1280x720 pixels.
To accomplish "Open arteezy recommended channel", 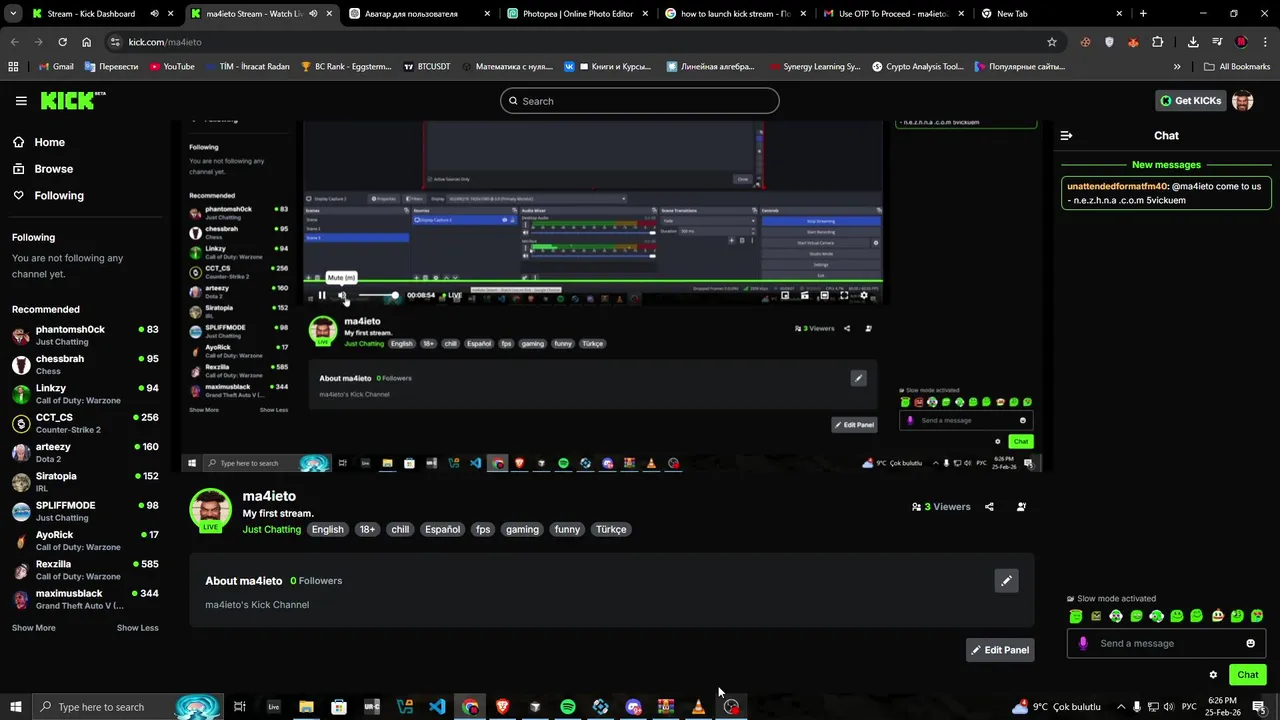I will [86, 452].
